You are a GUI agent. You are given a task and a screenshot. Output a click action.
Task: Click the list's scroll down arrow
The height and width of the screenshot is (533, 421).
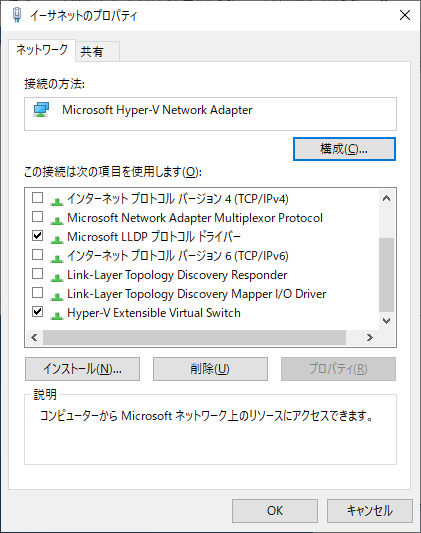click(386, 321)
